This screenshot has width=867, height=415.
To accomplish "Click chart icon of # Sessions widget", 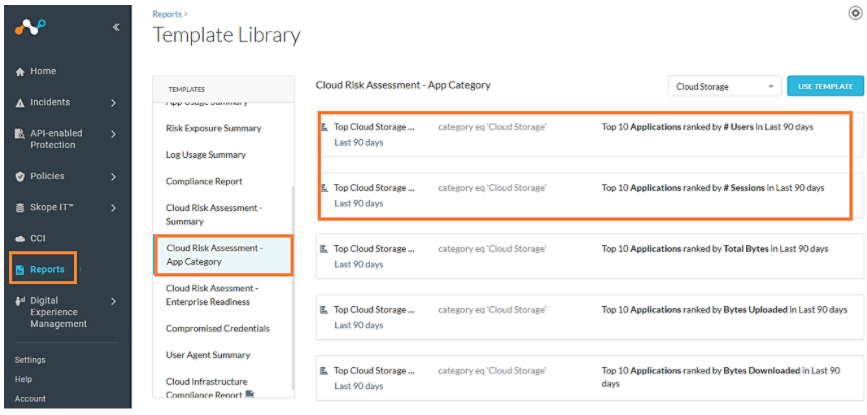I will [325, 188].
